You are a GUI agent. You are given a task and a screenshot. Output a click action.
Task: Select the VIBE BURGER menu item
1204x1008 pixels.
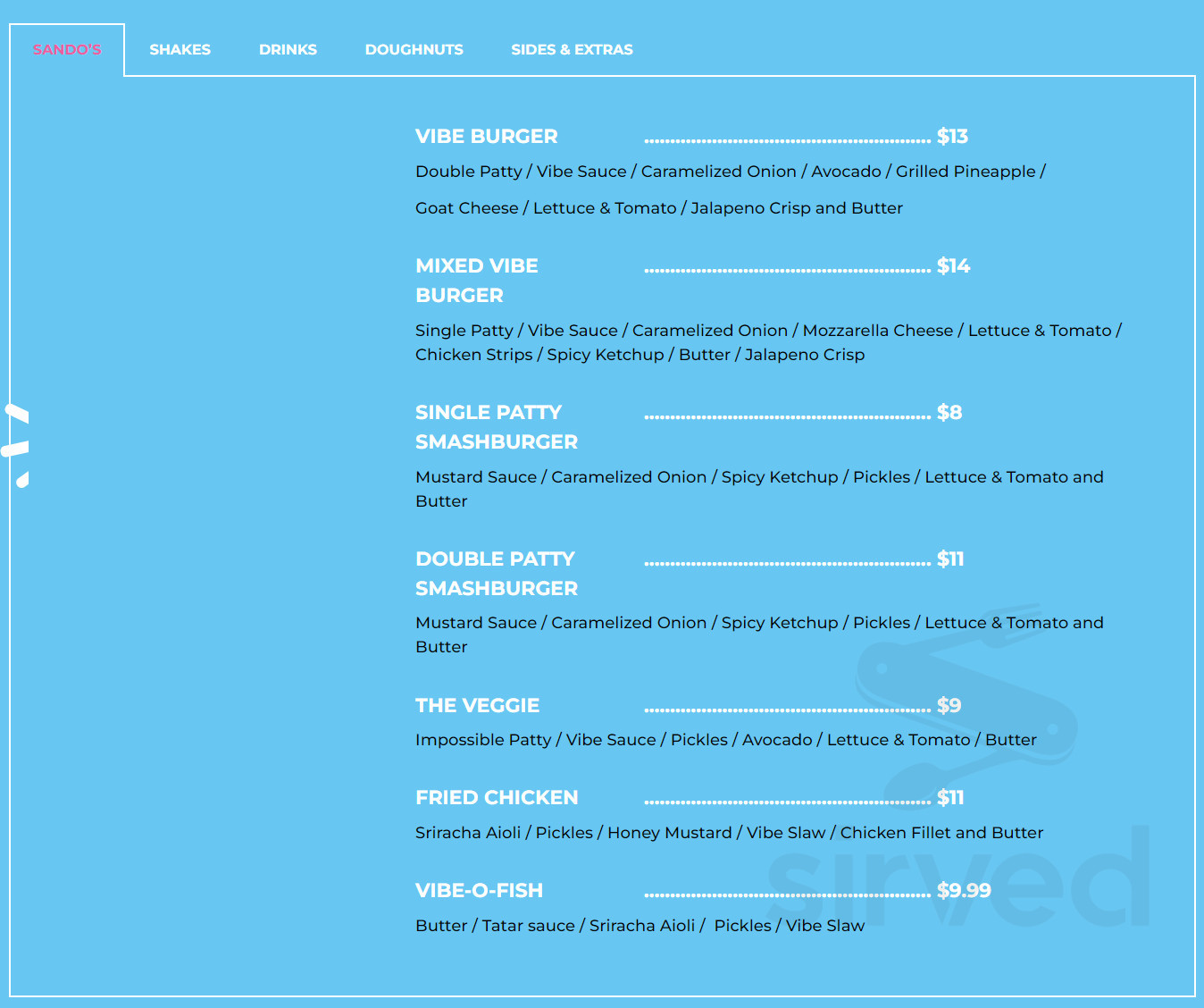click(486, 136)
